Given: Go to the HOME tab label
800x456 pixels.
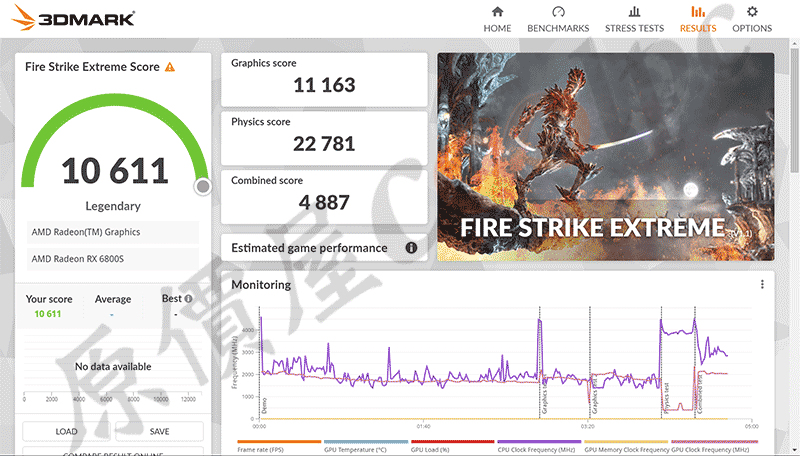Looking at the screenshot, I should (497, 29).
